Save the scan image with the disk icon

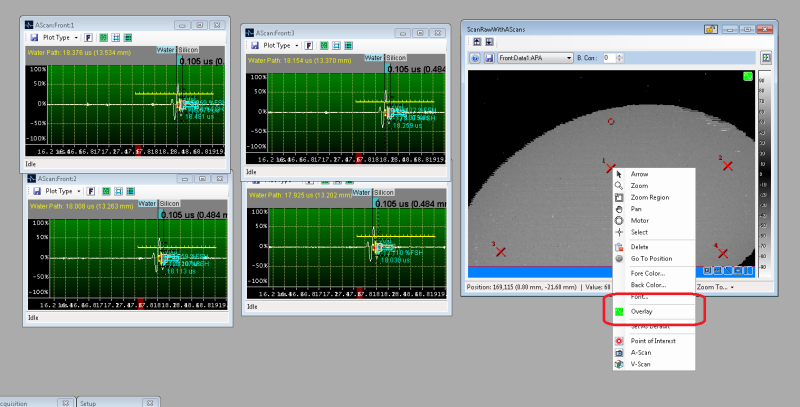(x=489, y=58)
